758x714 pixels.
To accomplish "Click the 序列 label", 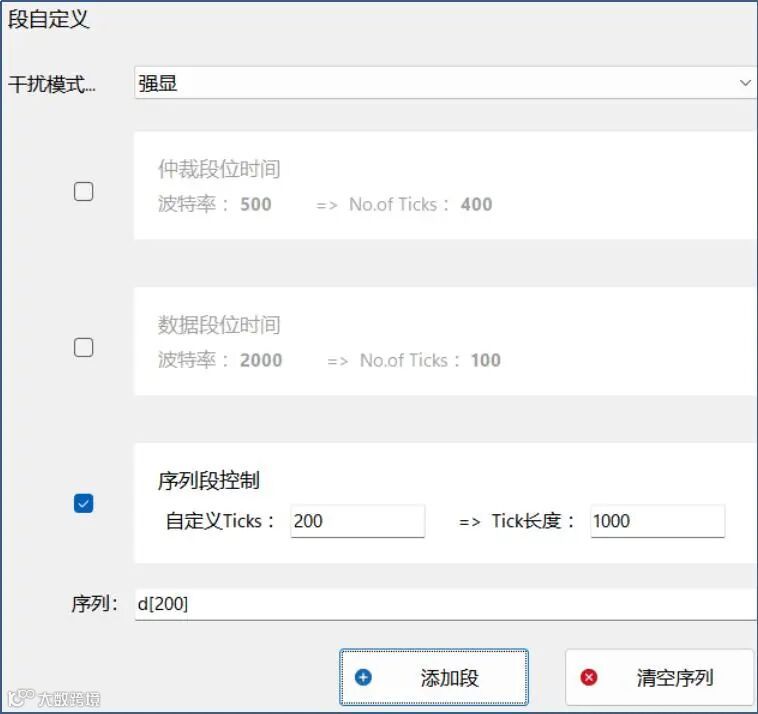I will point(94,604).
